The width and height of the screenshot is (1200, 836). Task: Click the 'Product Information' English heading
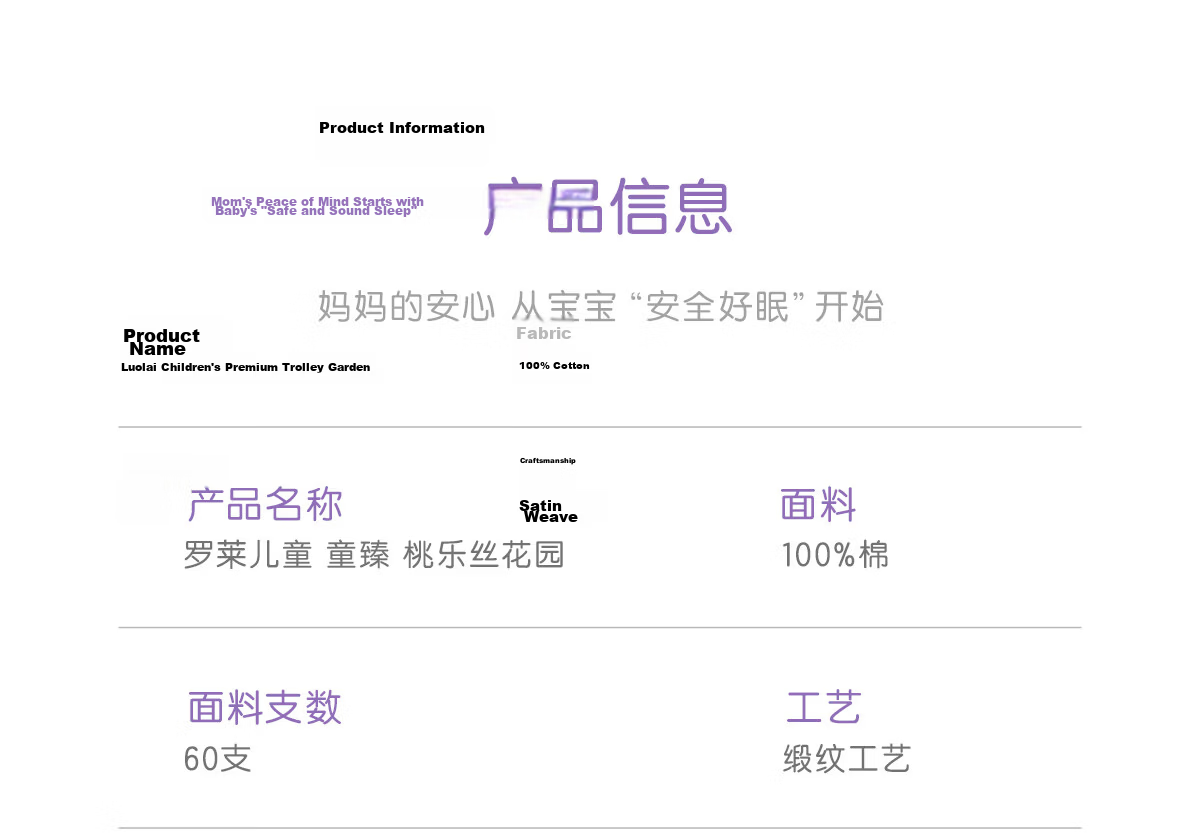coord(402,128)
